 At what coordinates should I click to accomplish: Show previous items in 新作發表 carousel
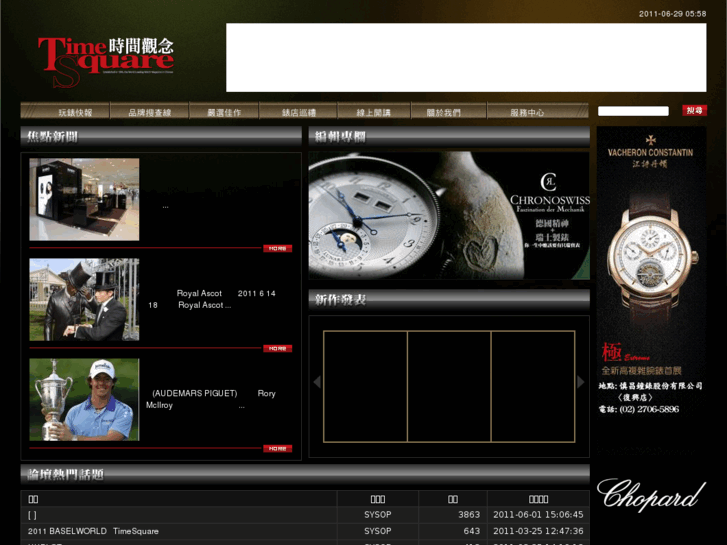[317, 382]
